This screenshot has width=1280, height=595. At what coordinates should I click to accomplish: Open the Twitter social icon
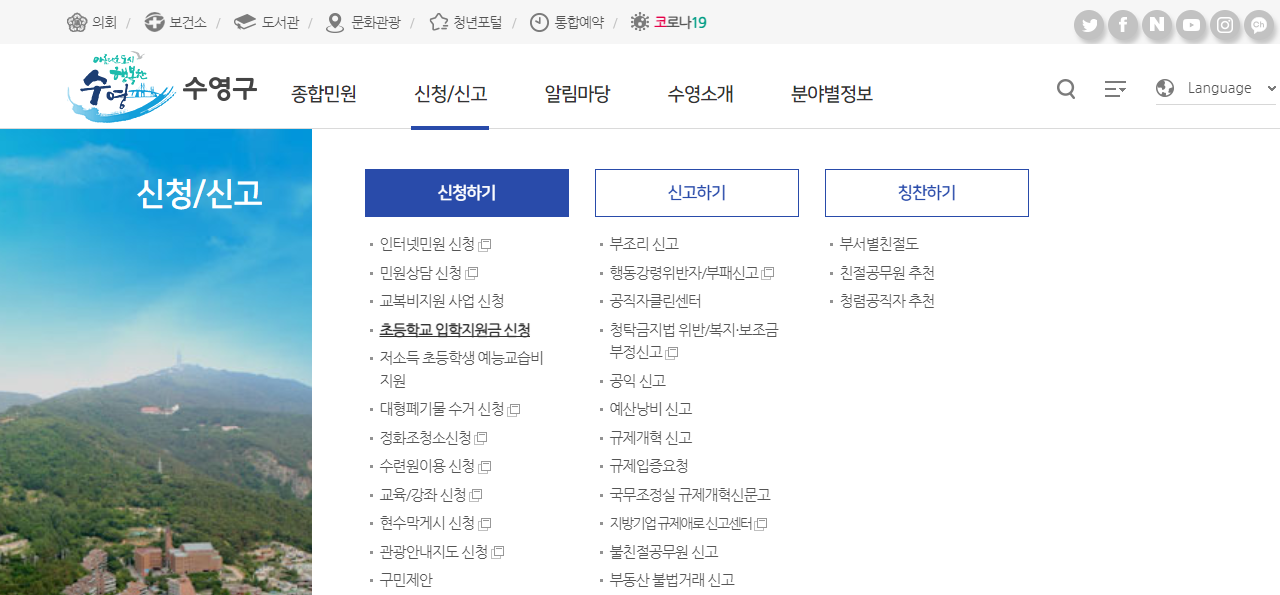pyautogui.click(x=1089, y=25)
